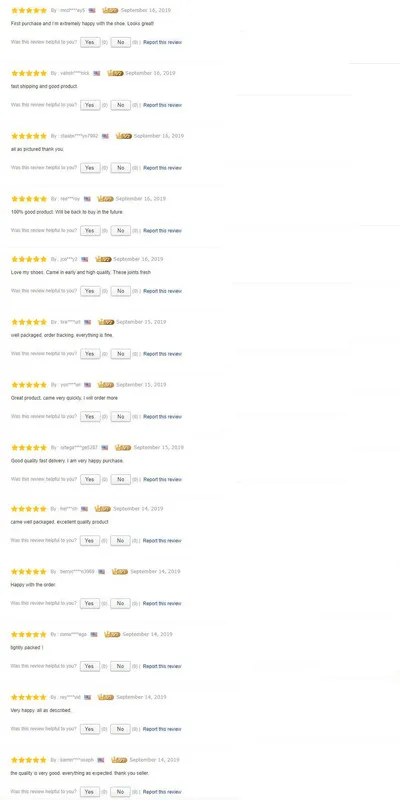This screenshot has width=400, height=800.
Task: Click No under 'Very happy, all as described' review
Action: point(120,729)
